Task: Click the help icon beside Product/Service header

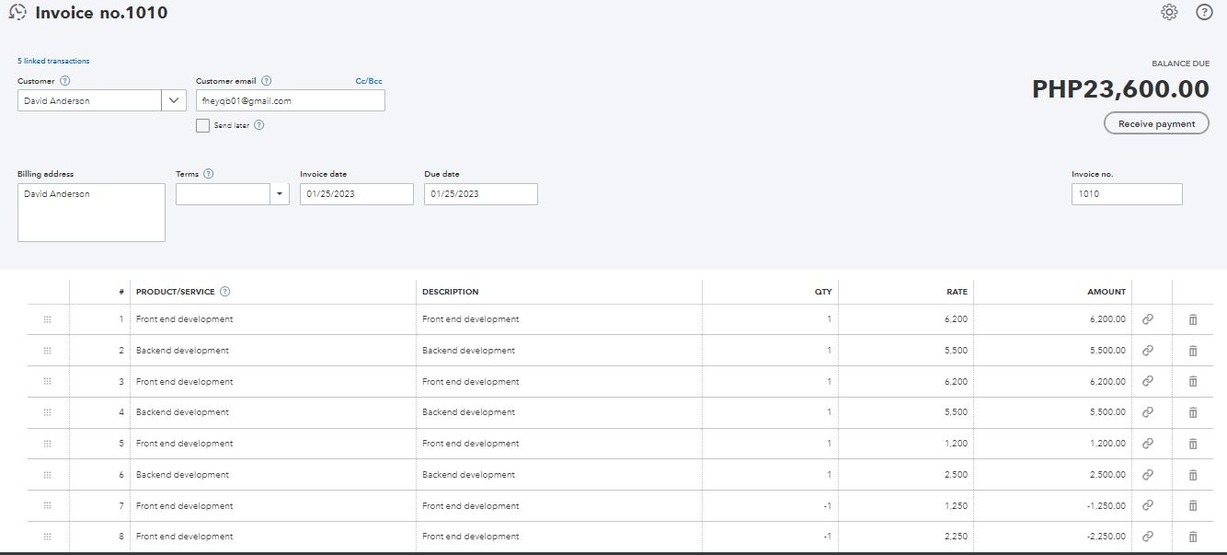Action: (x=225, y=292)
